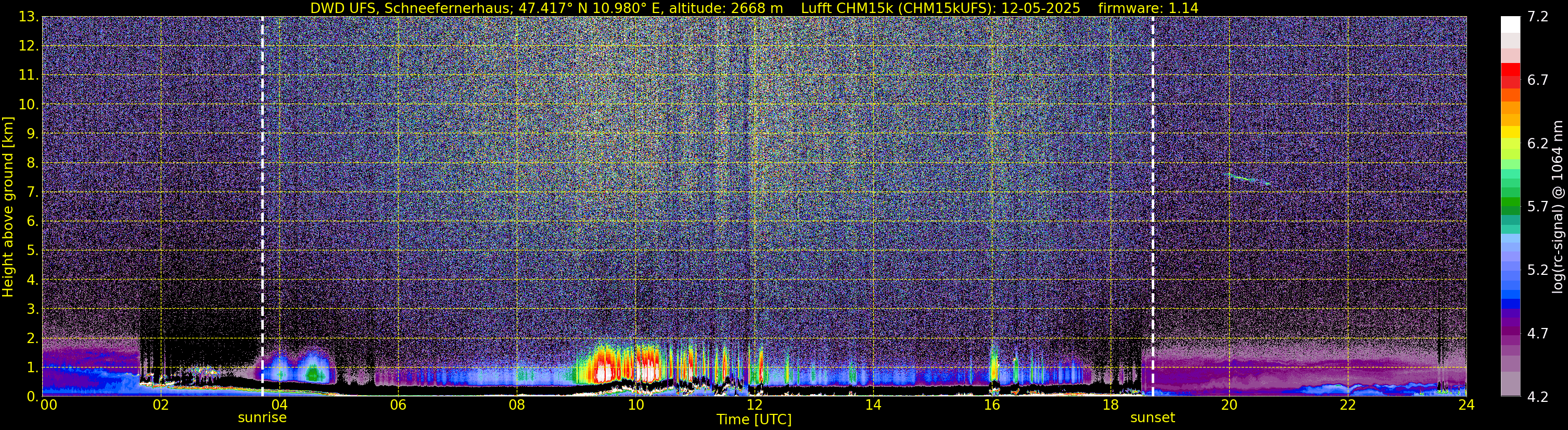Viewport: 1568px width, 430px height.
Task: Click the '6.' height tick label
Action: click(x=32, y=221)
